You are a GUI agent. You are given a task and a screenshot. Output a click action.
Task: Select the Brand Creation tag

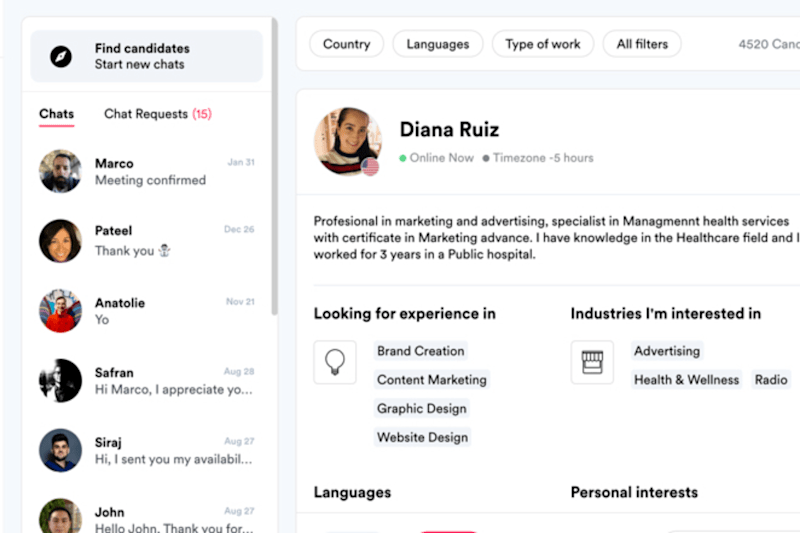tap(420, 351)
